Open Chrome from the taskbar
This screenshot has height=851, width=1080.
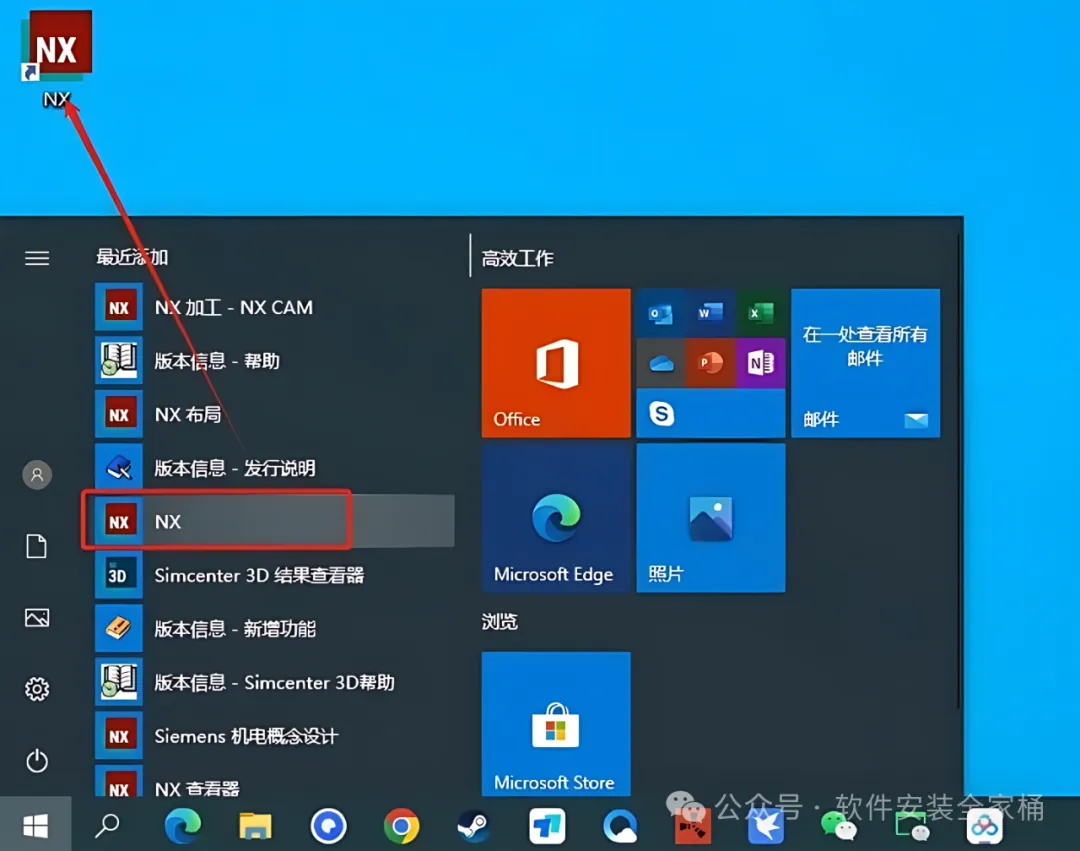pos(402,826)
